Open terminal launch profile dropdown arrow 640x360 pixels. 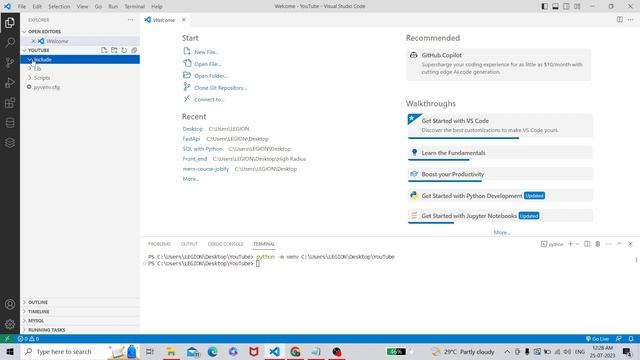578,244
